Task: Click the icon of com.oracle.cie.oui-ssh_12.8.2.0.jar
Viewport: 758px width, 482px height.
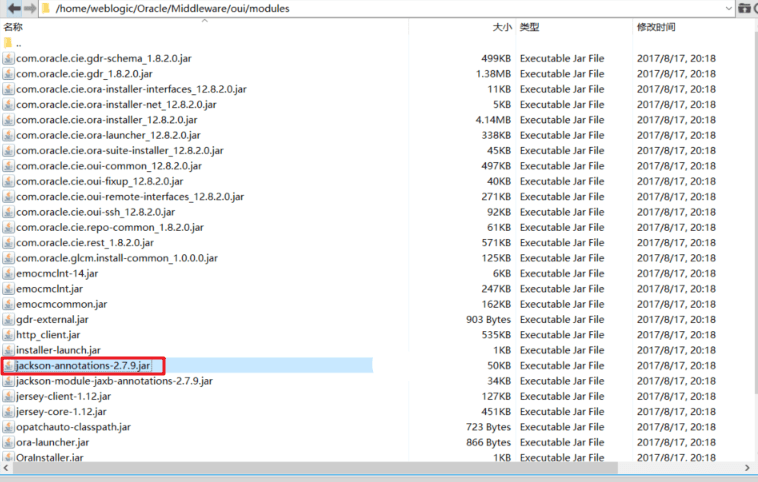Action: 8,212
